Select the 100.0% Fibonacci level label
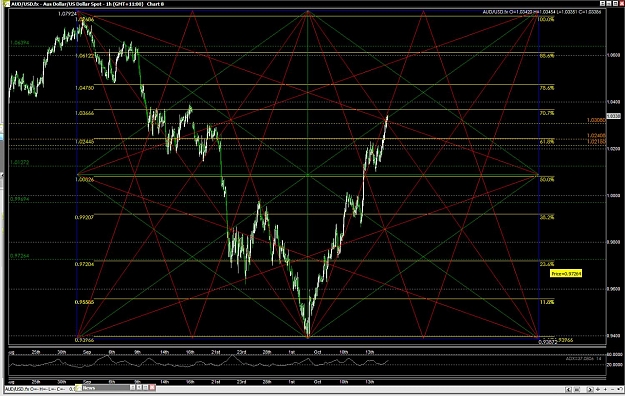 point(546,19)
